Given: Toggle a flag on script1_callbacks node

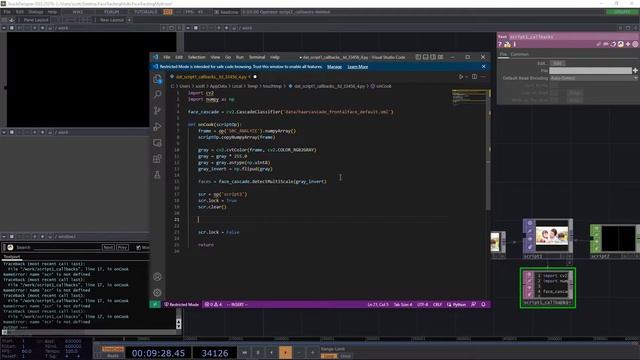Looking at the screenshot, I should (x=529, y=275).
